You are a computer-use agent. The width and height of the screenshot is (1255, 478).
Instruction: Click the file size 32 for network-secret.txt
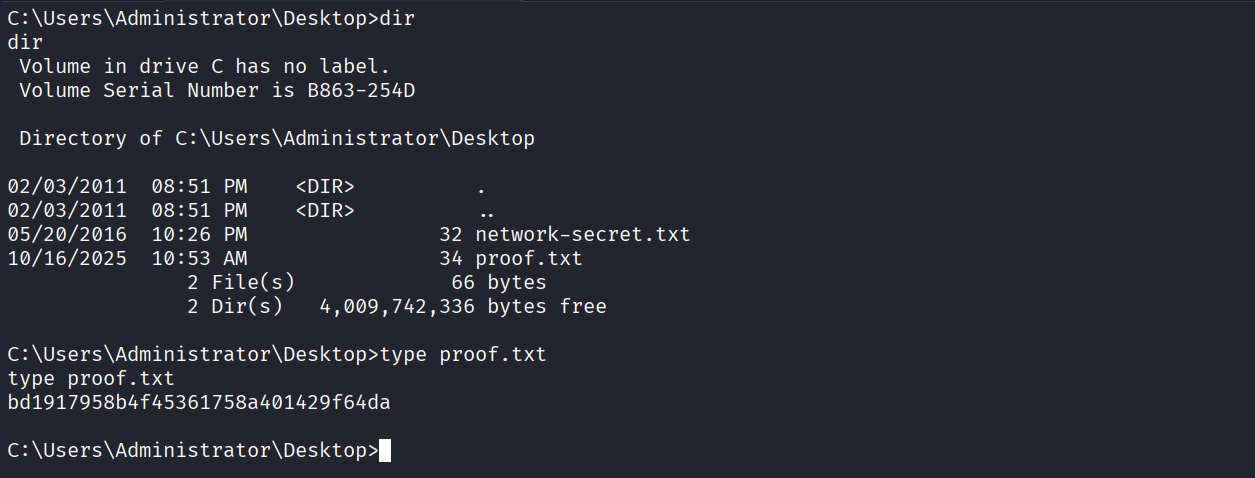coord(451,235)
